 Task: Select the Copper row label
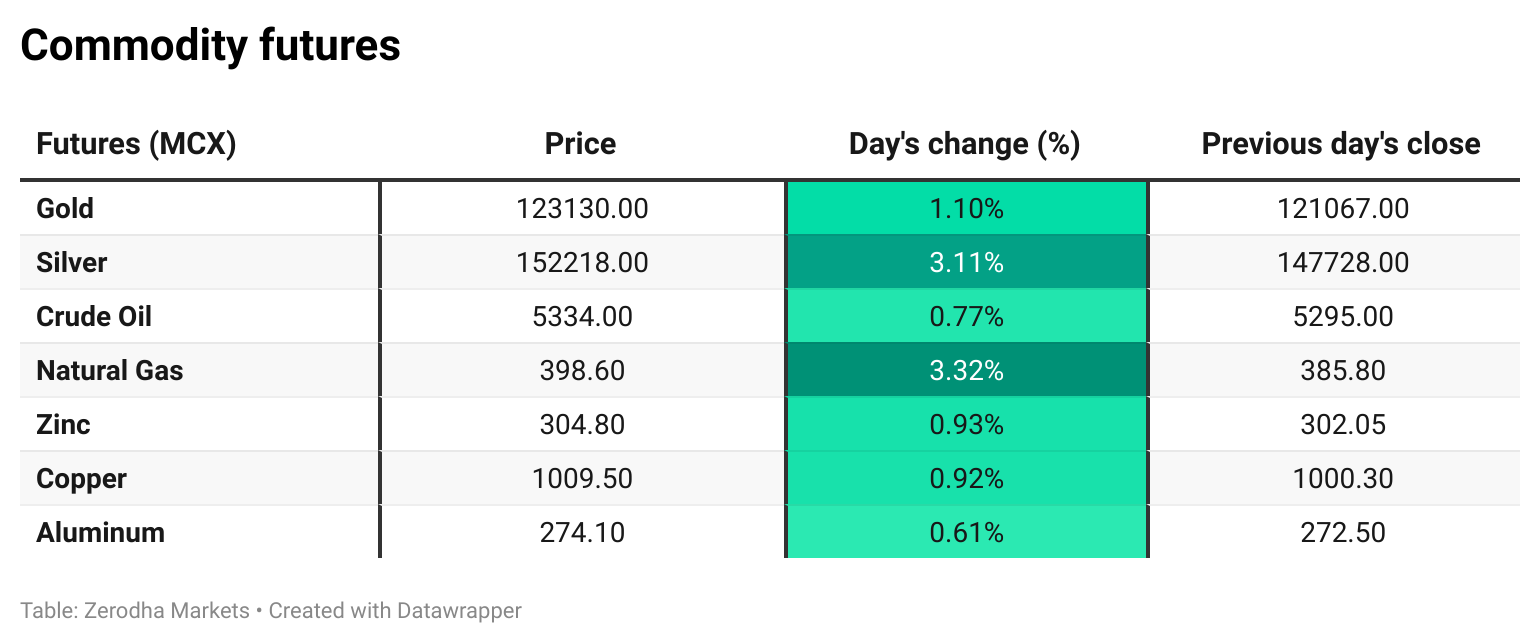click(x=81, y=479)
